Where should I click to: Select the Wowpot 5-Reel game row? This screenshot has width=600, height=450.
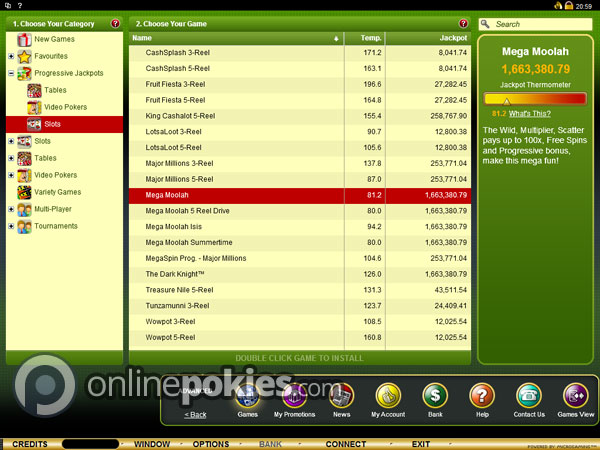point(300,338)
